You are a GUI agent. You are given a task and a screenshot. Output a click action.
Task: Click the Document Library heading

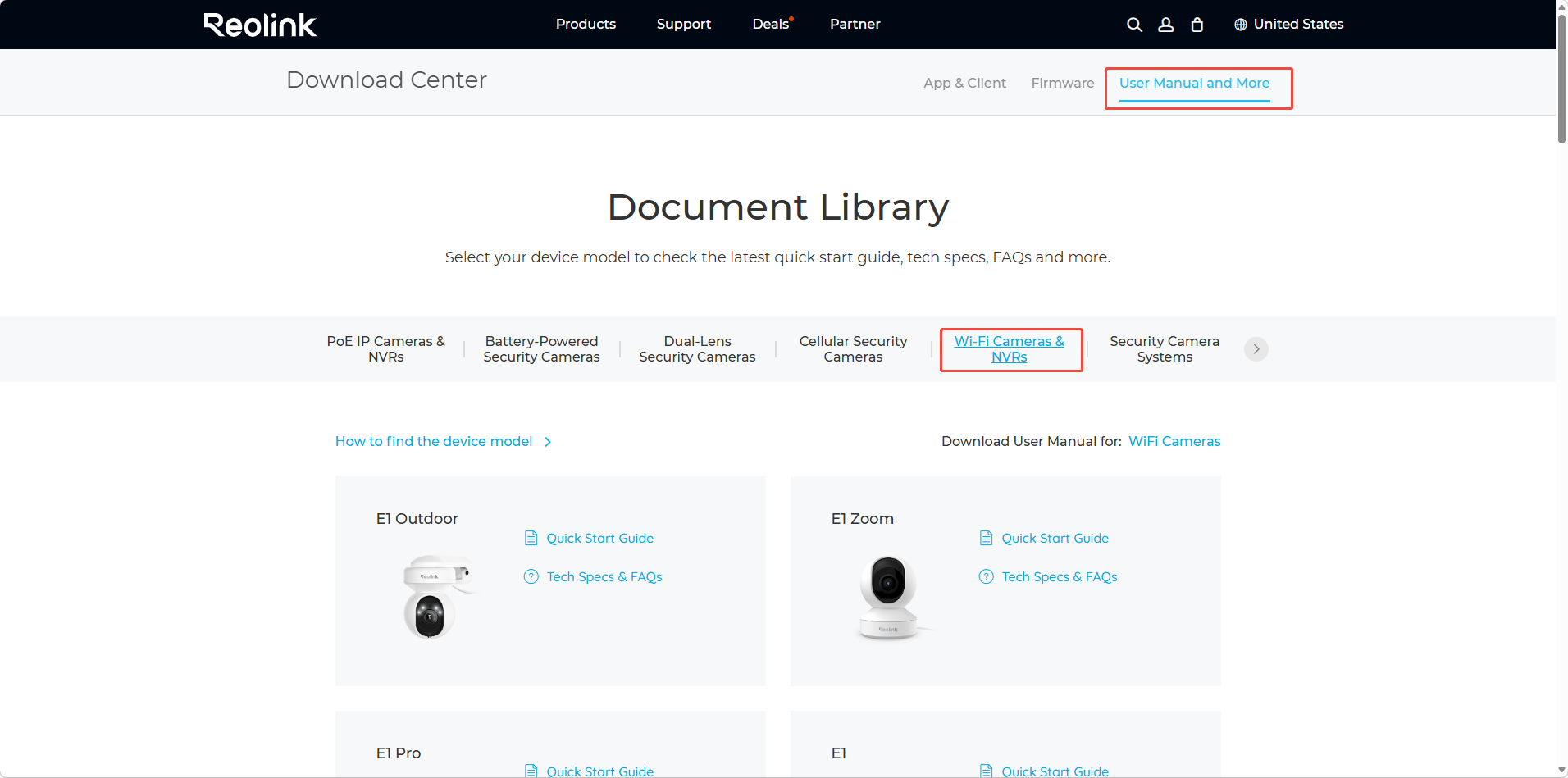[x=777, y=207]
